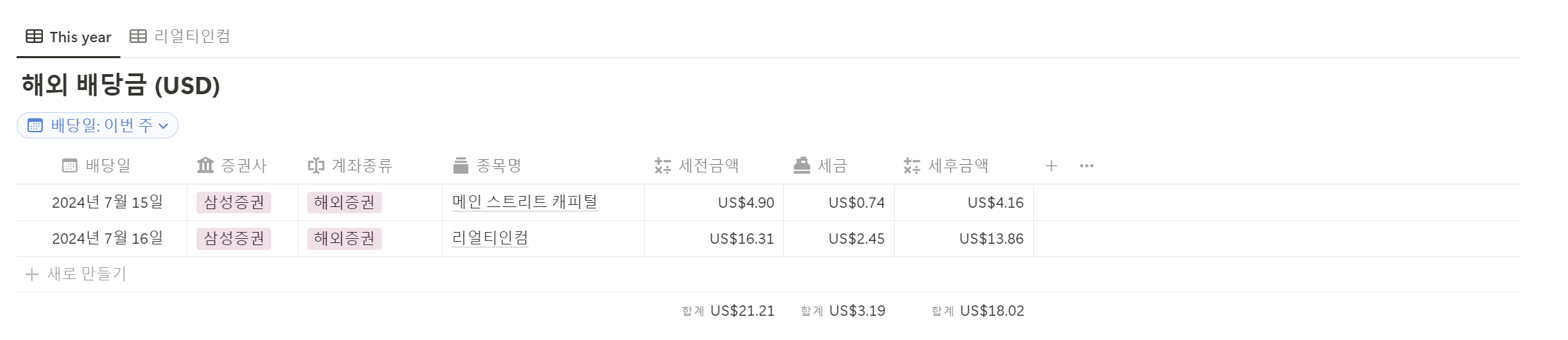The image size is (1568, 340).
Task: Select the This year view tab
Action: (69, 37)
